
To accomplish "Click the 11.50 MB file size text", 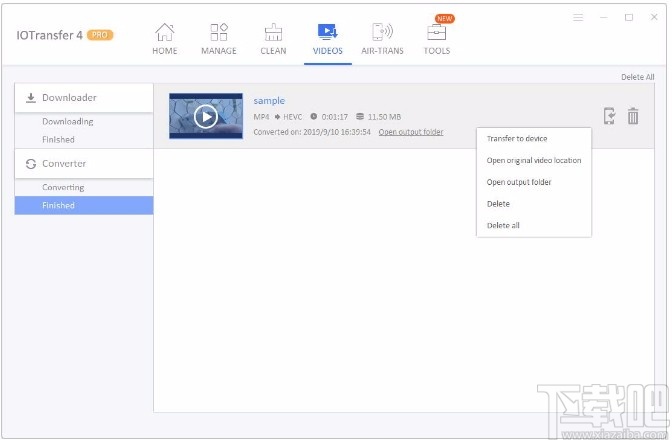I will coord(384,117).
